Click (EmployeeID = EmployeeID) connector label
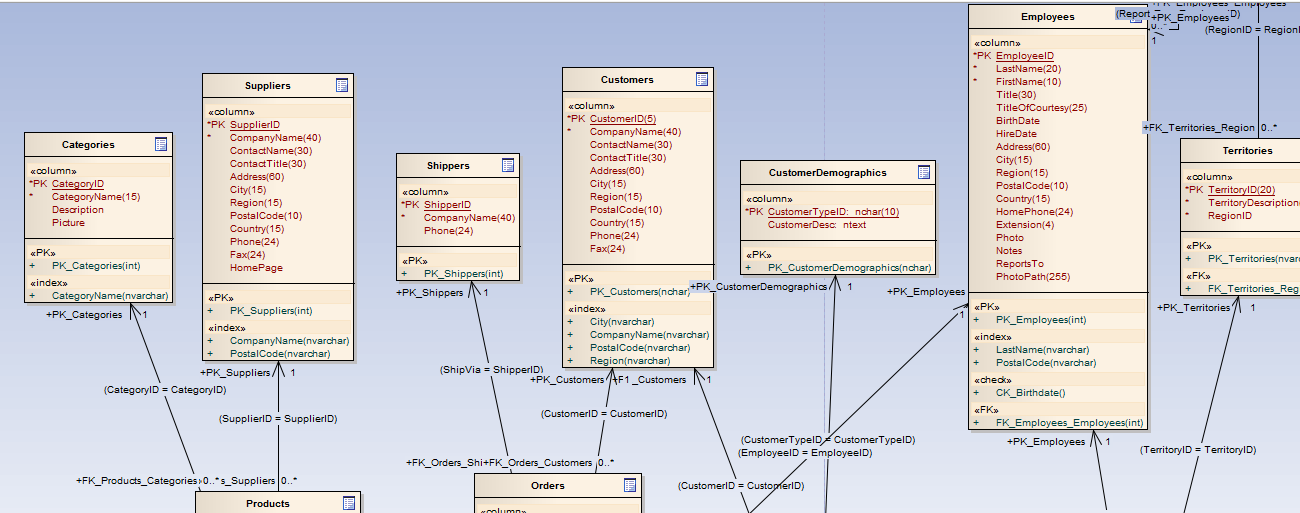 coord(805,453)
